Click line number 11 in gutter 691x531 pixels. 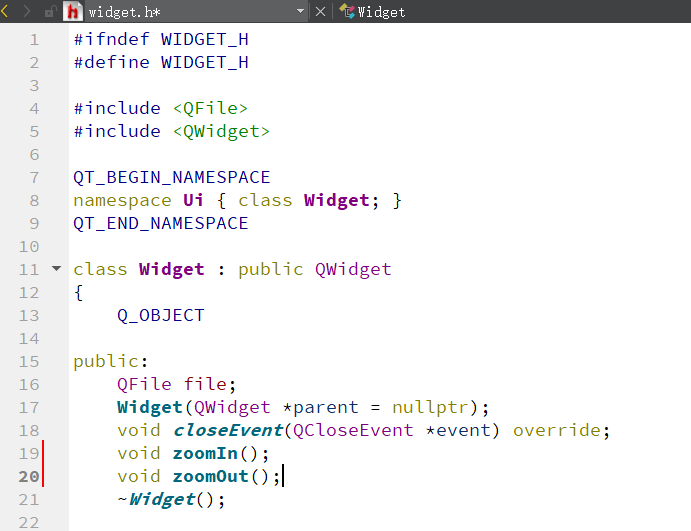[x=29, y=269]
